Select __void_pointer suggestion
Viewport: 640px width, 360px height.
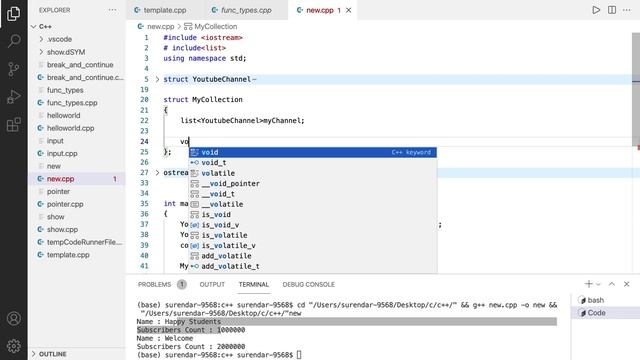click(x=313, y=184)
